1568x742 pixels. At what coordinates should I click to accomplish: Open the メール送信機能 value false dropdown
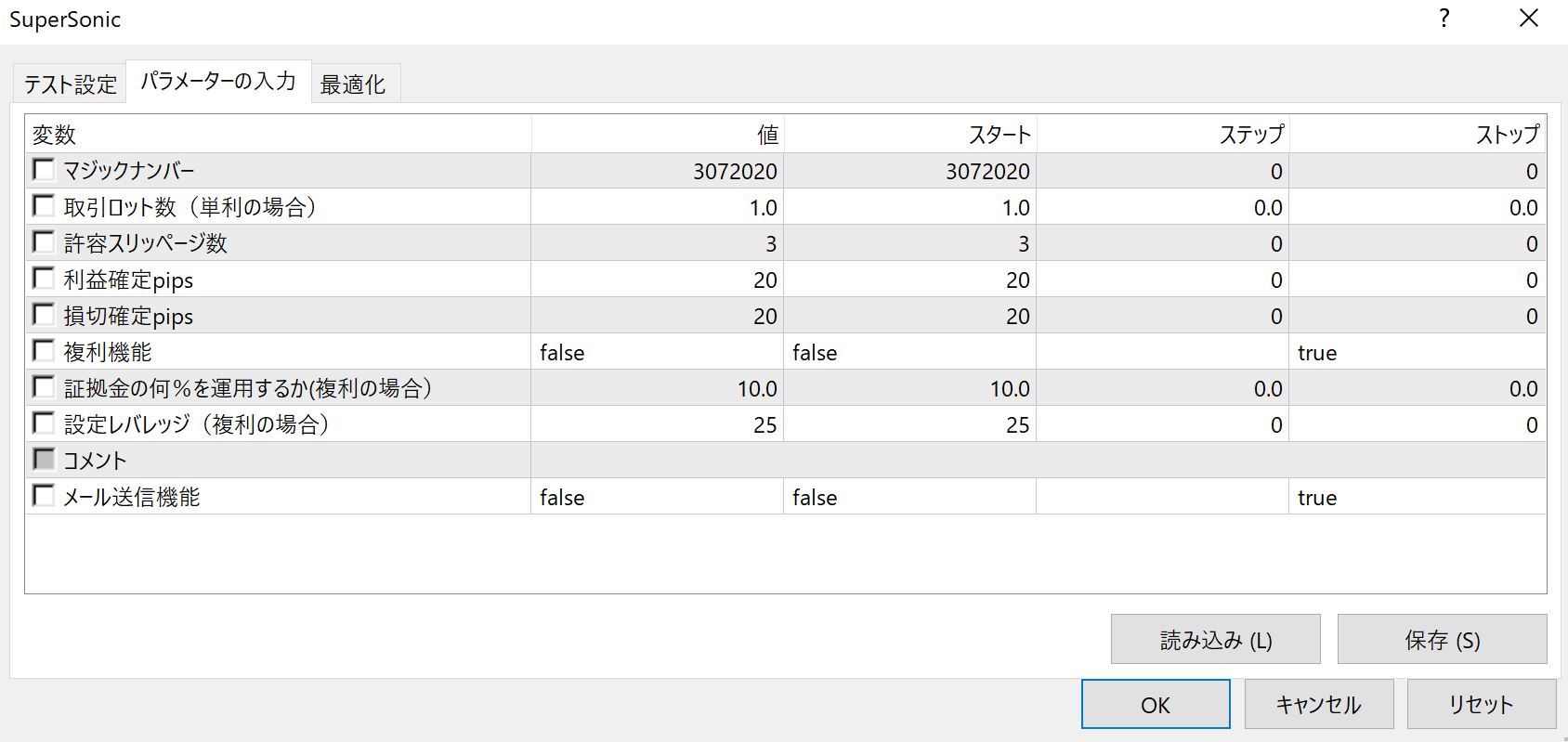click(x=656, y=498)
